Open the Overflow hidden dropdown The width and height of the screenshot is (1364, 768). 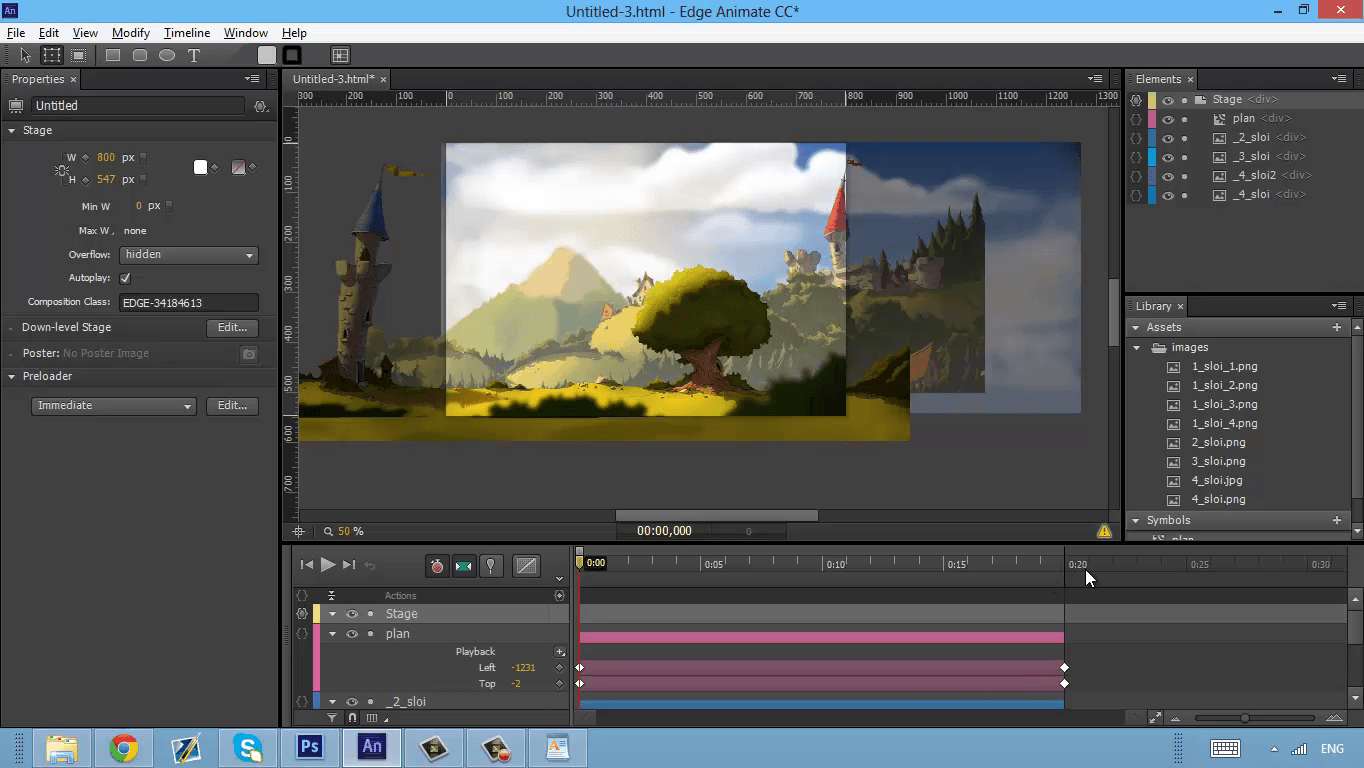click(188, 255)
